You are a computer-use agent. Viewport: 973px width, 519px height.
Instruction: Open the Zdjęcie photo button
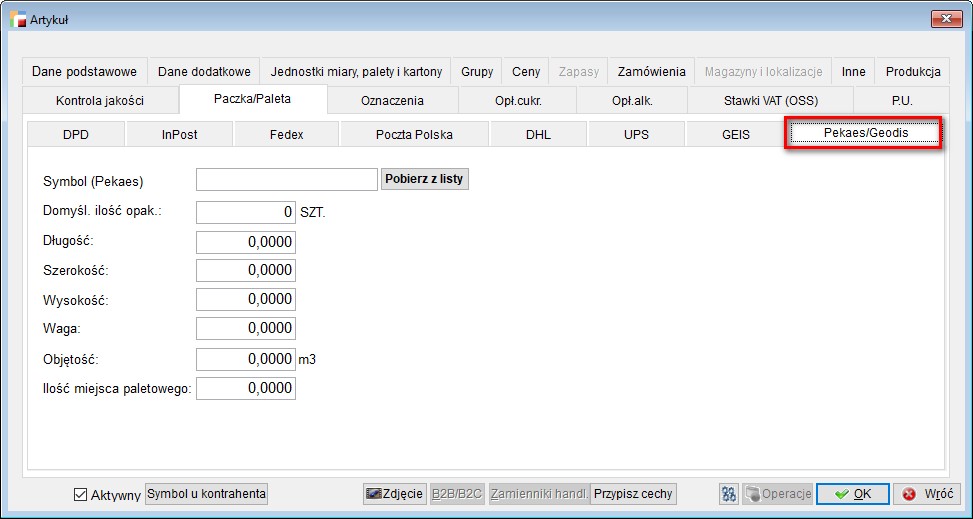coord(394,494)
